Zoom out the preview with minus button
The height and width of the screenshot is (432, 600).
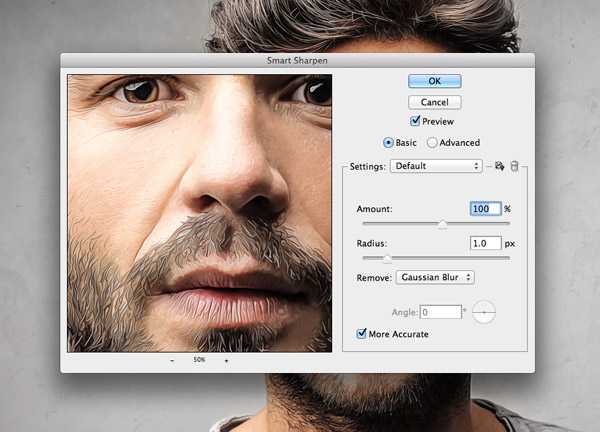click(x=172, y=360)
